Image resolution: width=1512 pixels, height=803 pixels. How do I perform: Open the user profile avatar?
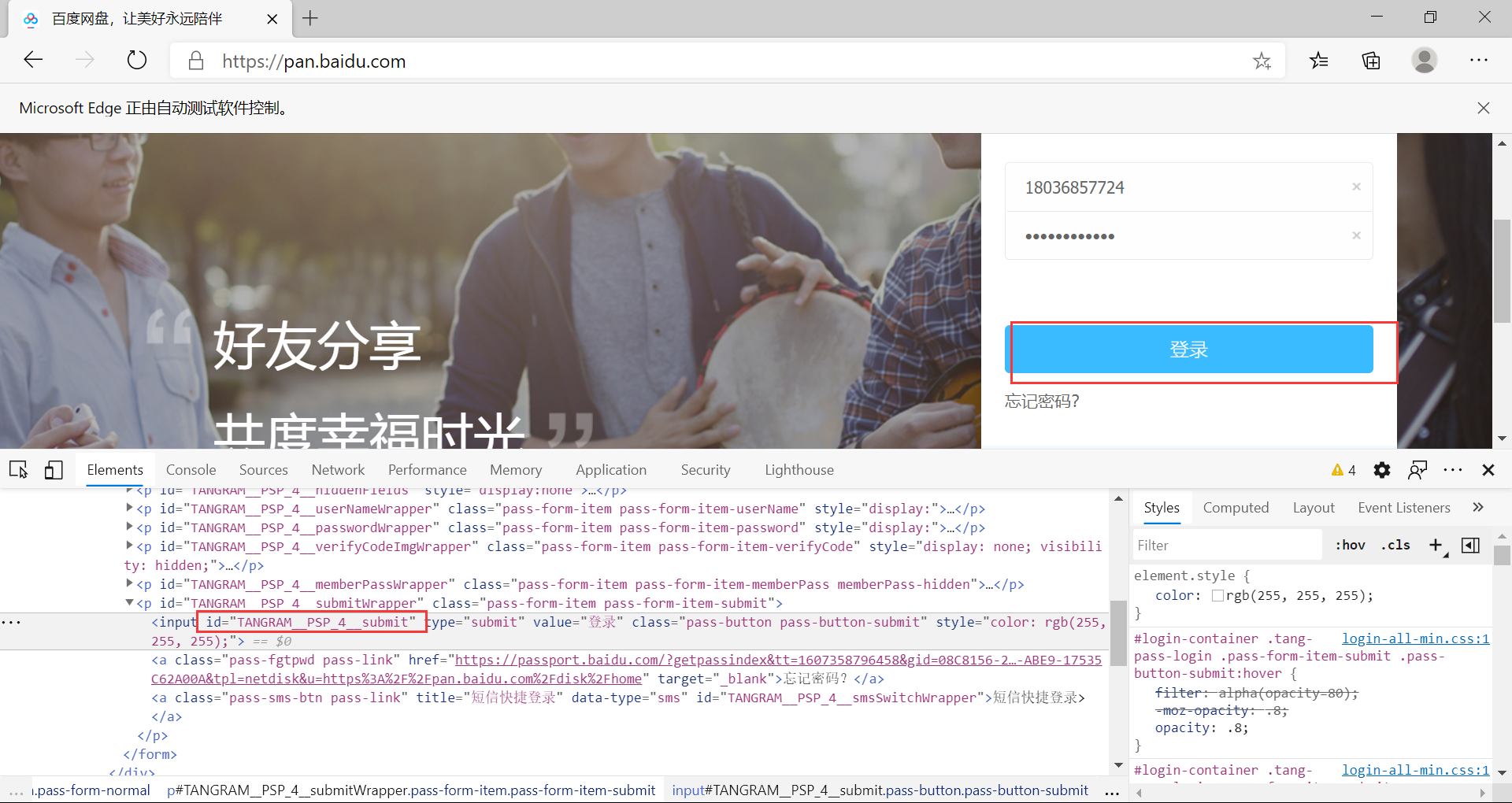coord(1424,60)
